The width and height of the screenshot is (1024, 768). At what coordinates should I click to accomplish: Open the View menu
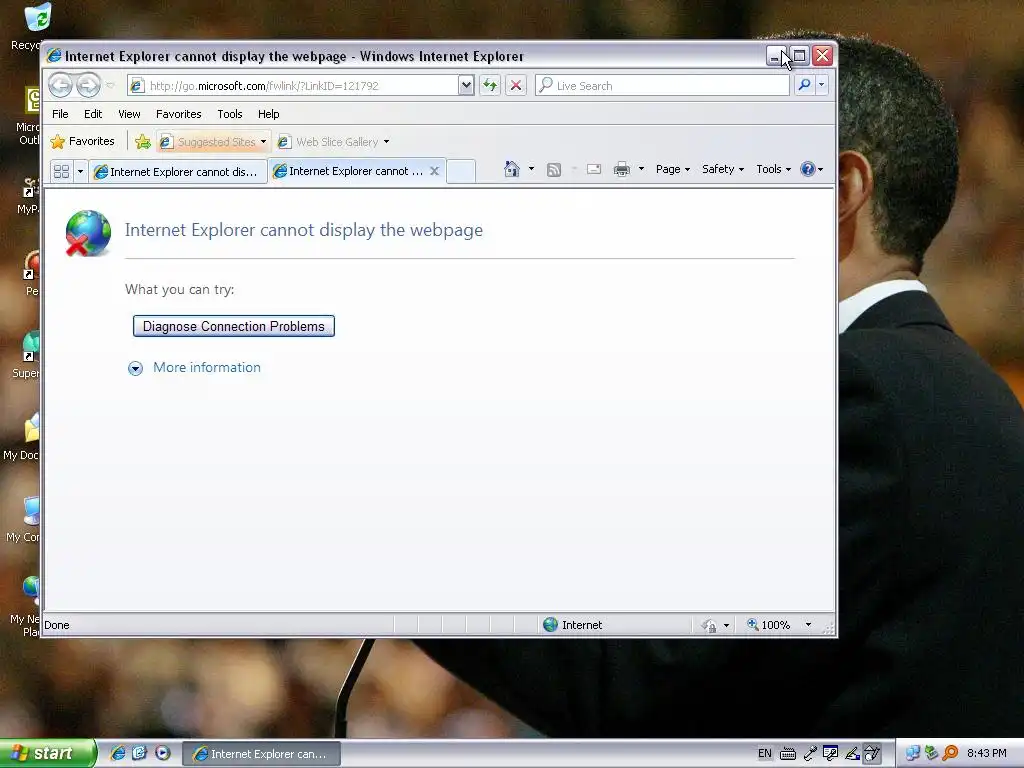[129, 114]
